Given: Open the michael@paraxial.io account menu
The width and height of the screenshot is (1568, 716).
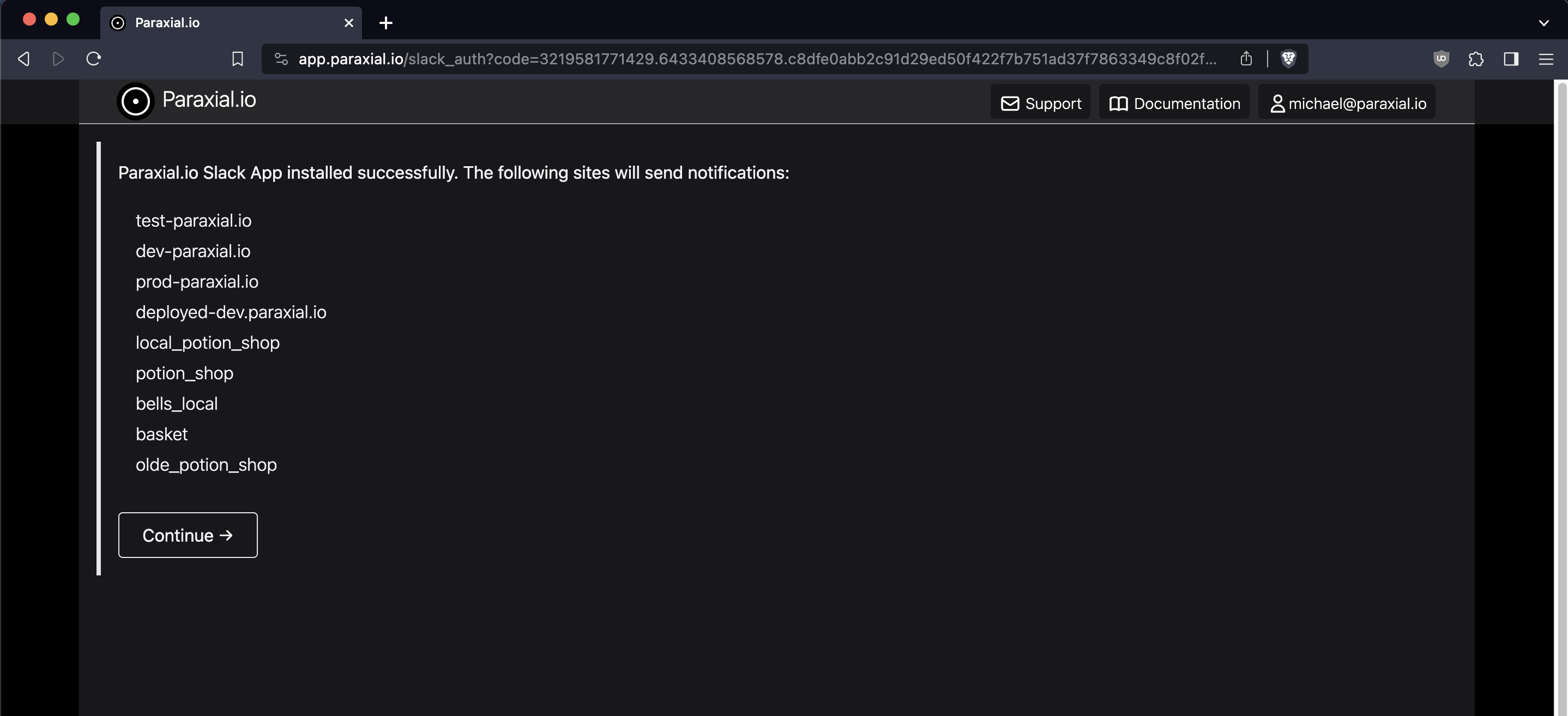Looking at the screenshot, I should [1347, 104].
